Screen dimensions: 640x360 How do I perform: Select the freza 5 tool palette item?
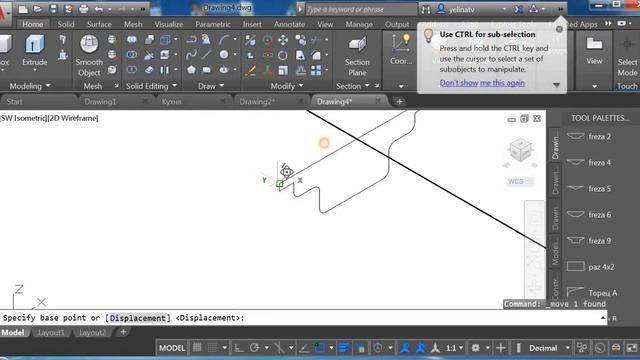coord(591,189)
